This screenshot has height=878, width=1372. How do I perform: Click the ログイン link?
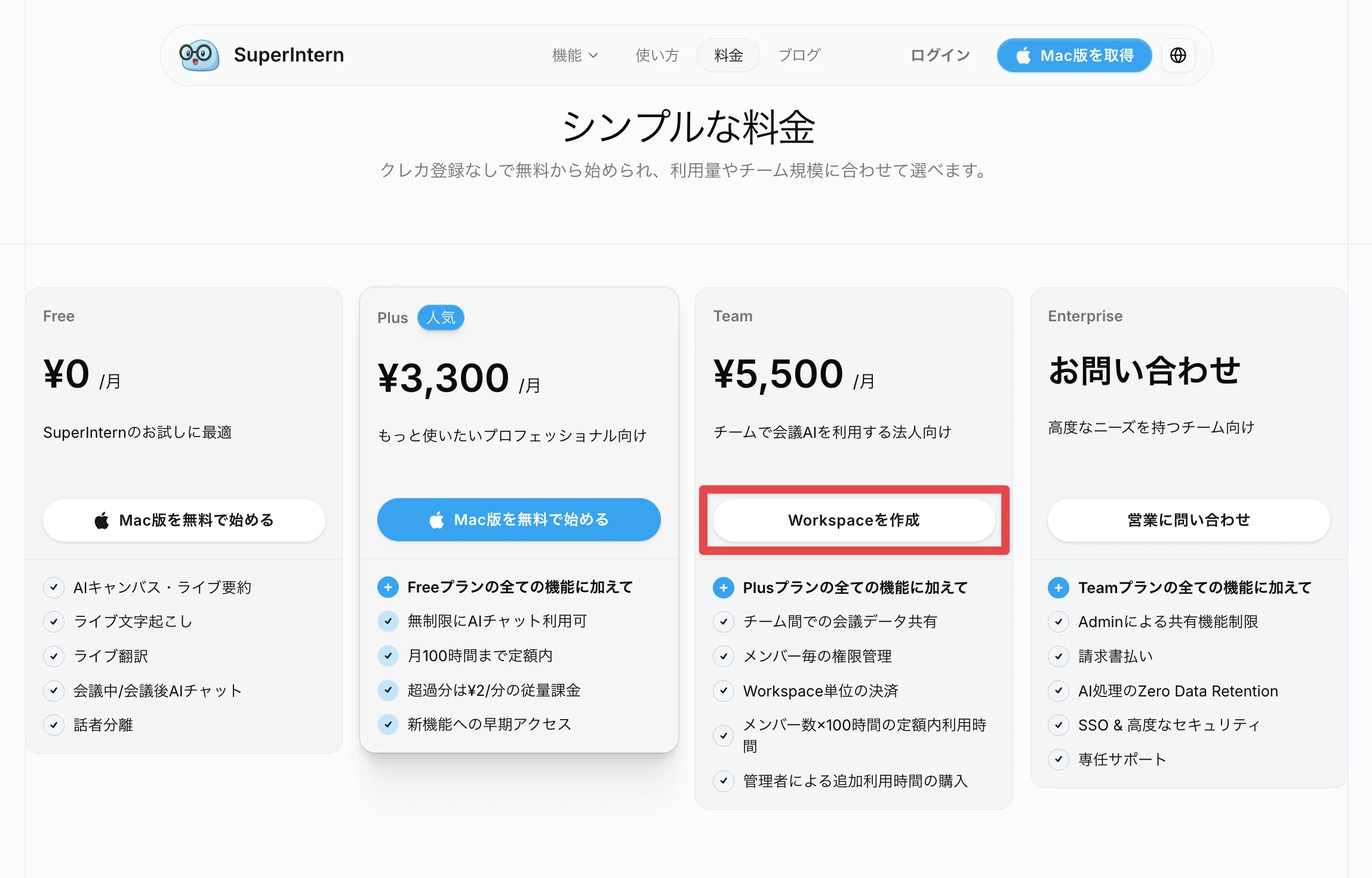(x=940, y=56)
